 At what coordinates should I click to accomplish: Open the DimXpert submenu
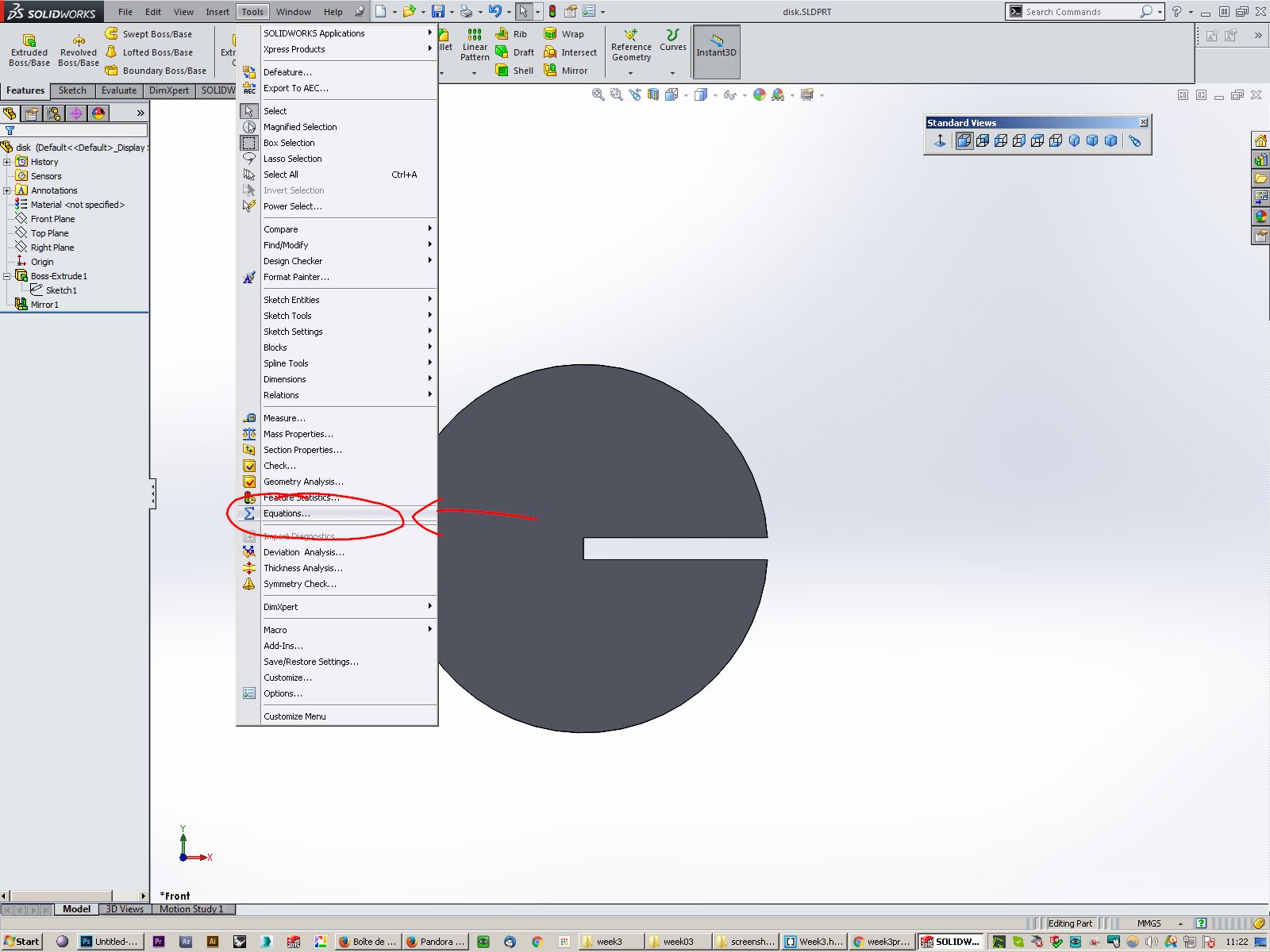point(337,607)
